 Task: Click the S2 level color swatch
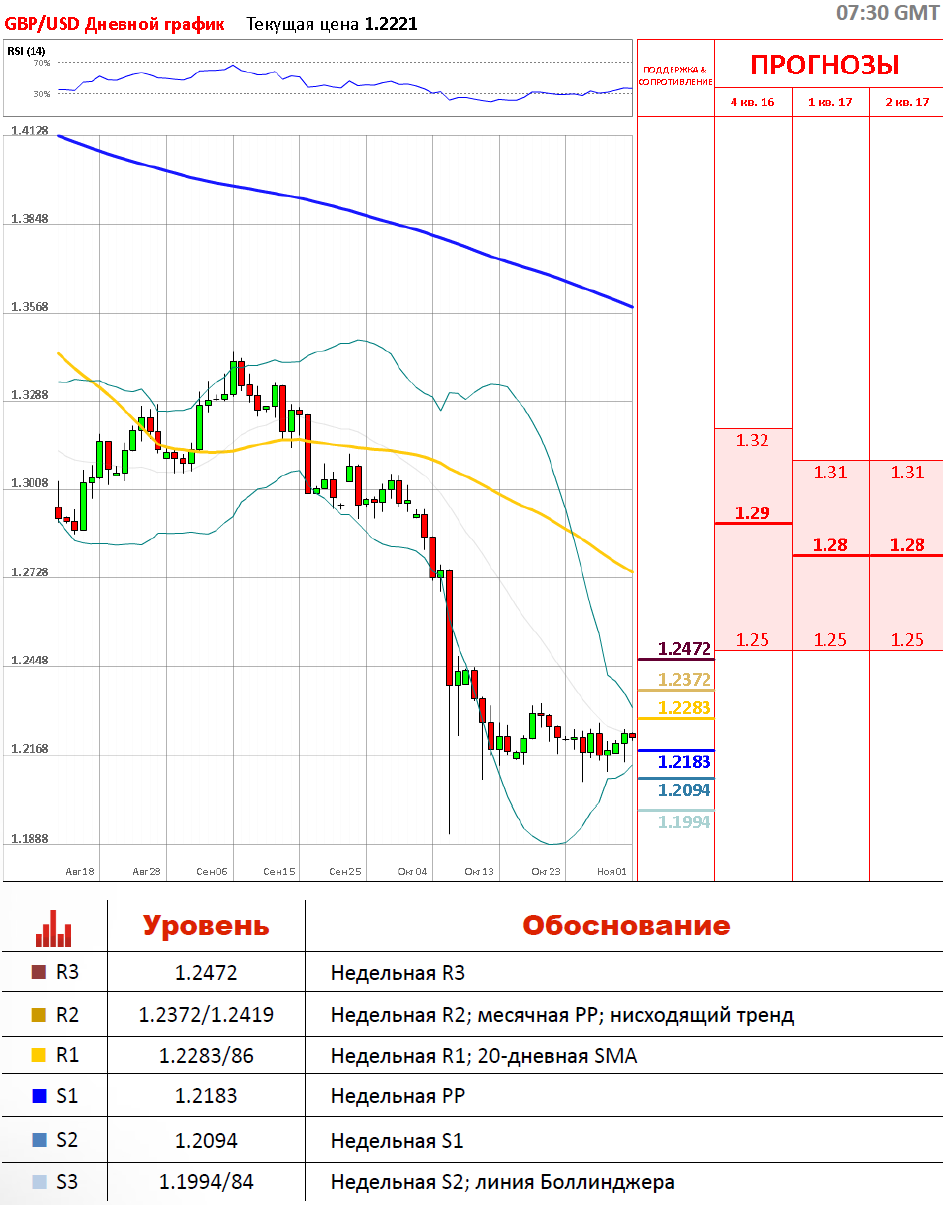39,1140
